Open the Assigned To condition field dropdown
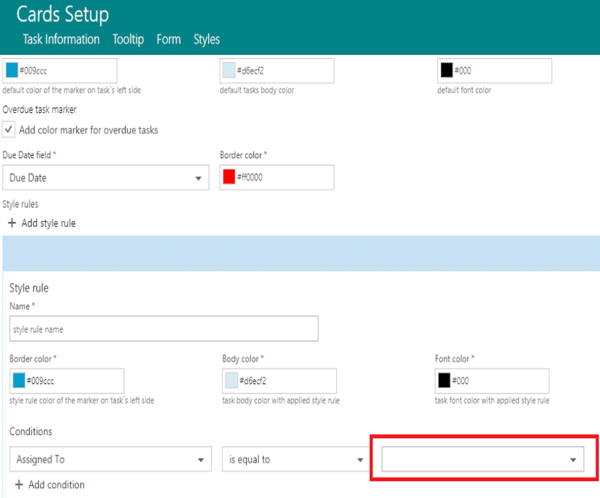 (x=111, y=459)
